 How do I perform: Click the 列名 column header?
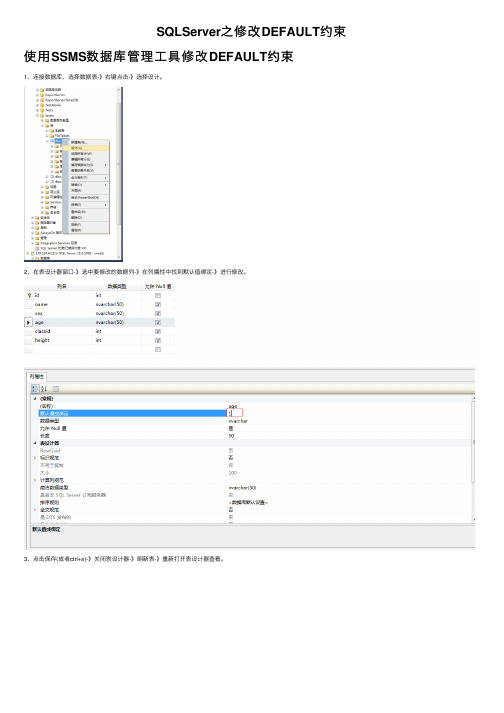tap(61, 286)
